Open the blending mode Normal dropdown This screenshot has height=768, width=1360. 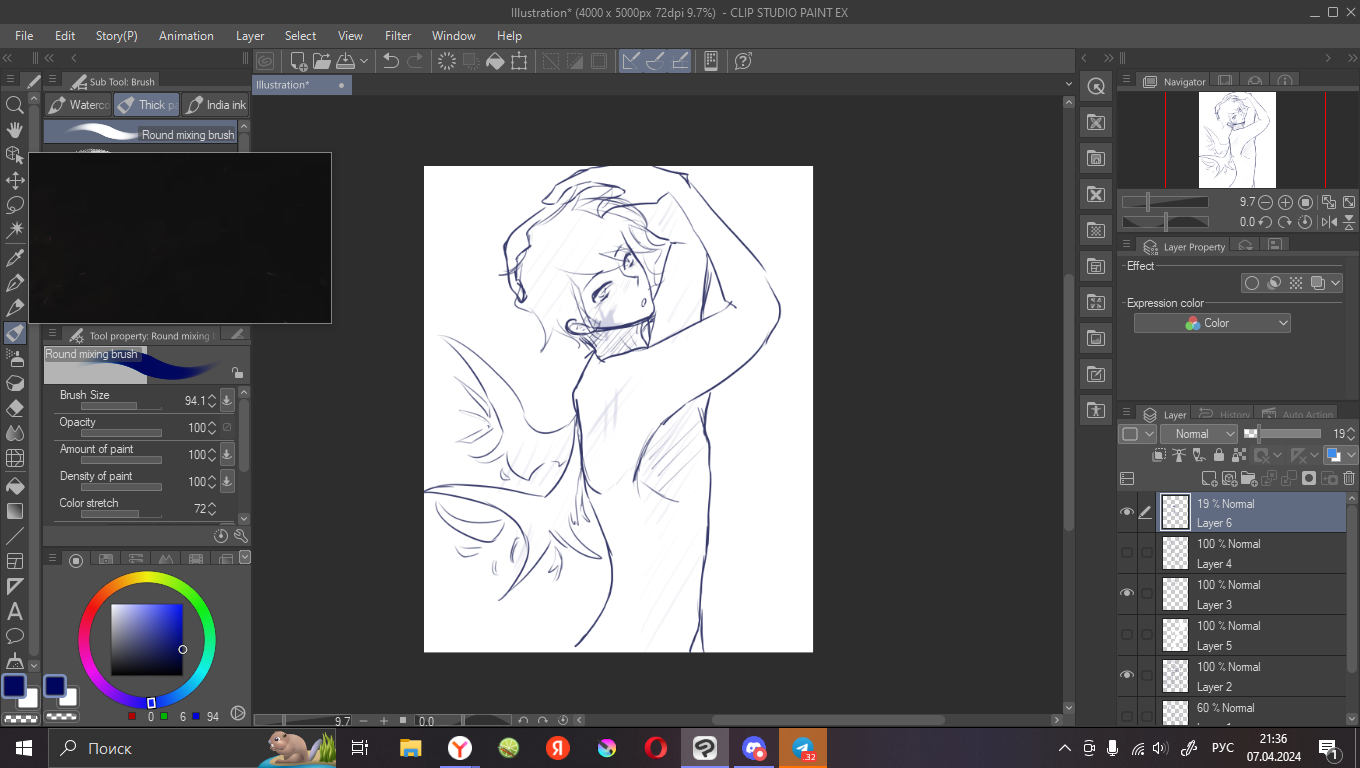[1199, 434]
